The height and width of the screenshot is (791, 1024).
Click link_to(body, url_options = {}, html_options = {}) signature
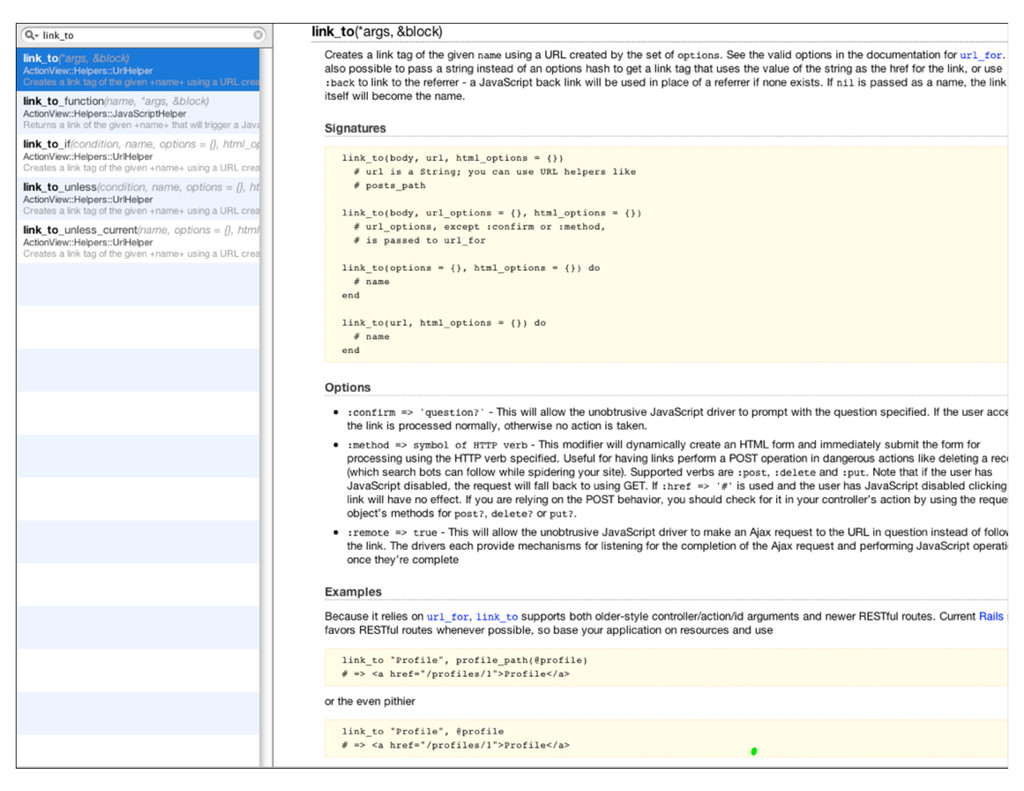point(492,213)
